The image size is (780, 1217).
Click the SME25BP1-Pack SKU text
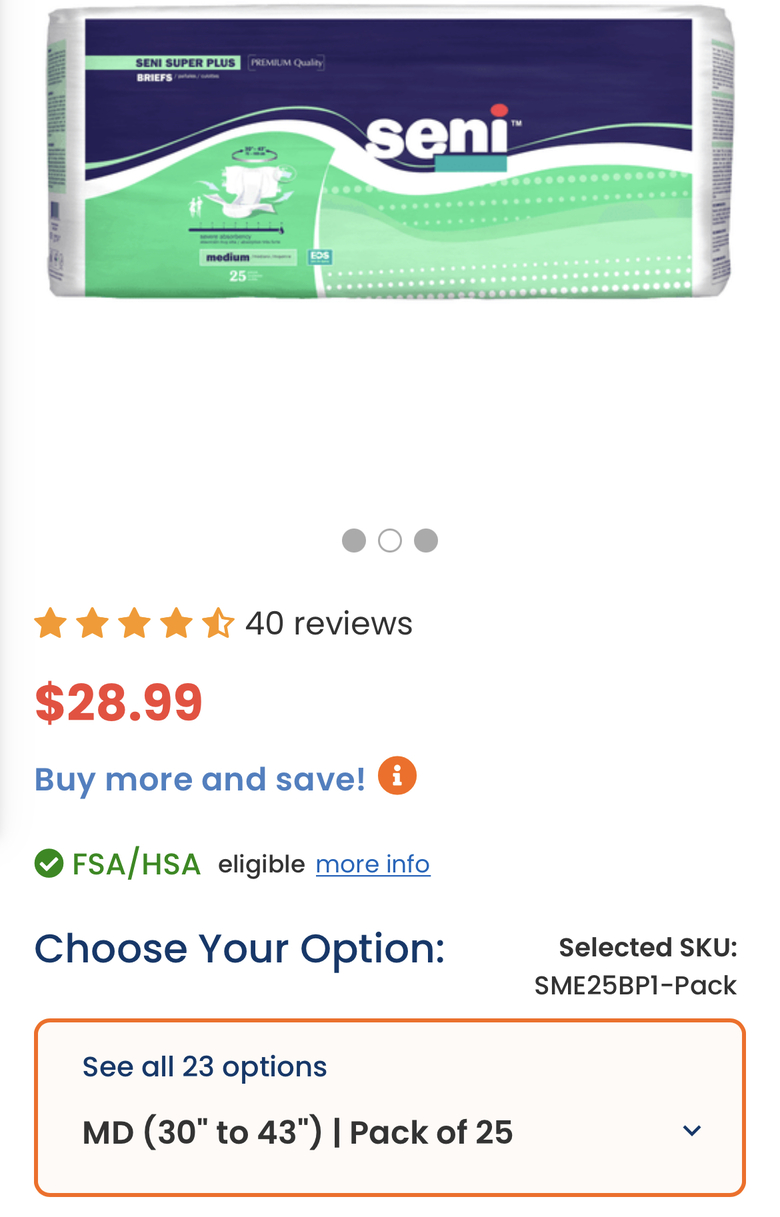pyautogui.click(x=635, y=986)
